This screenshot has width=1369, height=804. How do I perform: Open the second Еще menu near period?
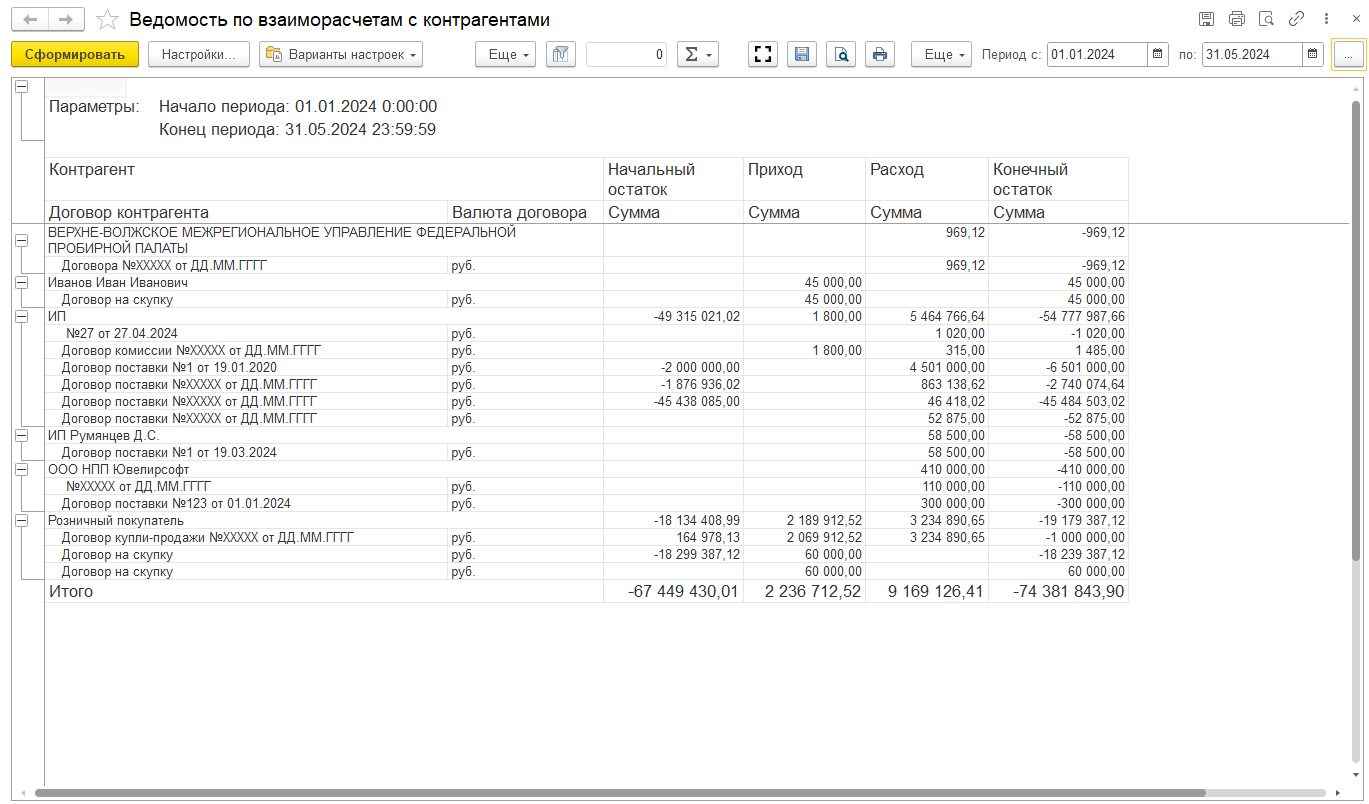[x=941, y=55]
